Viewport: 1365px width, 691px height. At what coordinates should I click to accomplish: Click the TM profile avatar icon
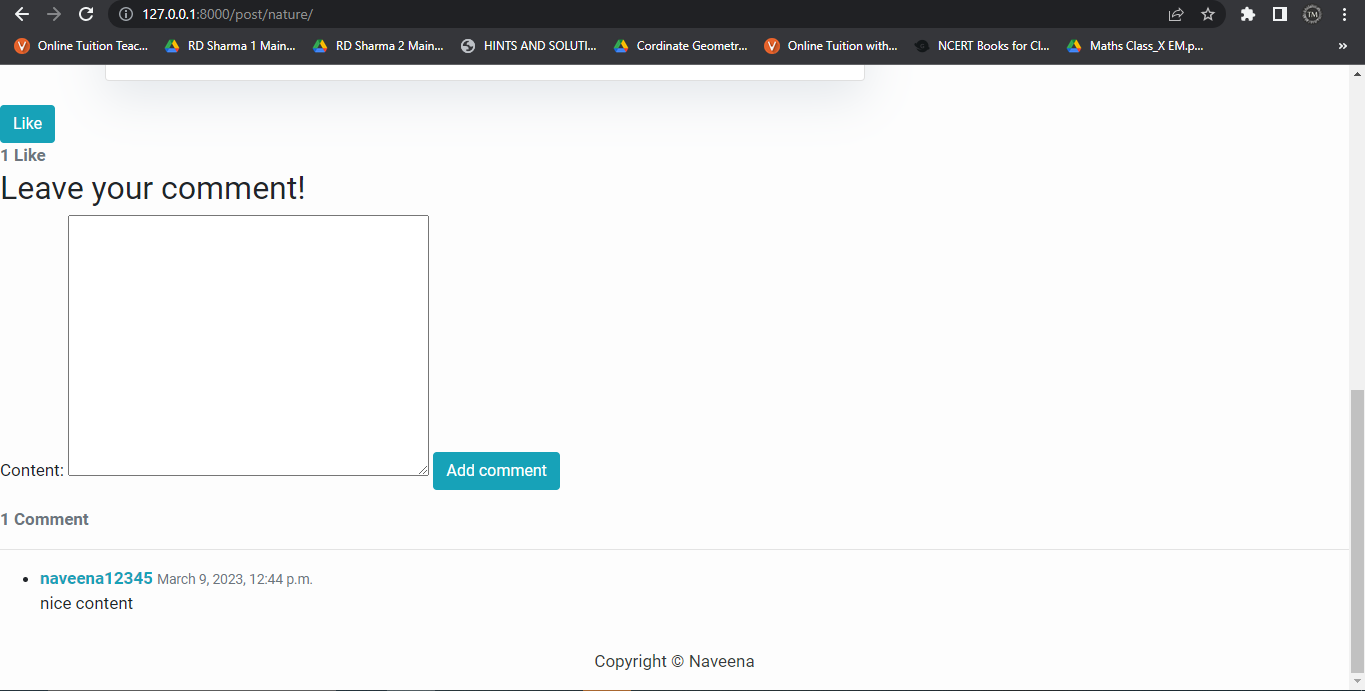pyautogui.click(x=1311, y=14)
